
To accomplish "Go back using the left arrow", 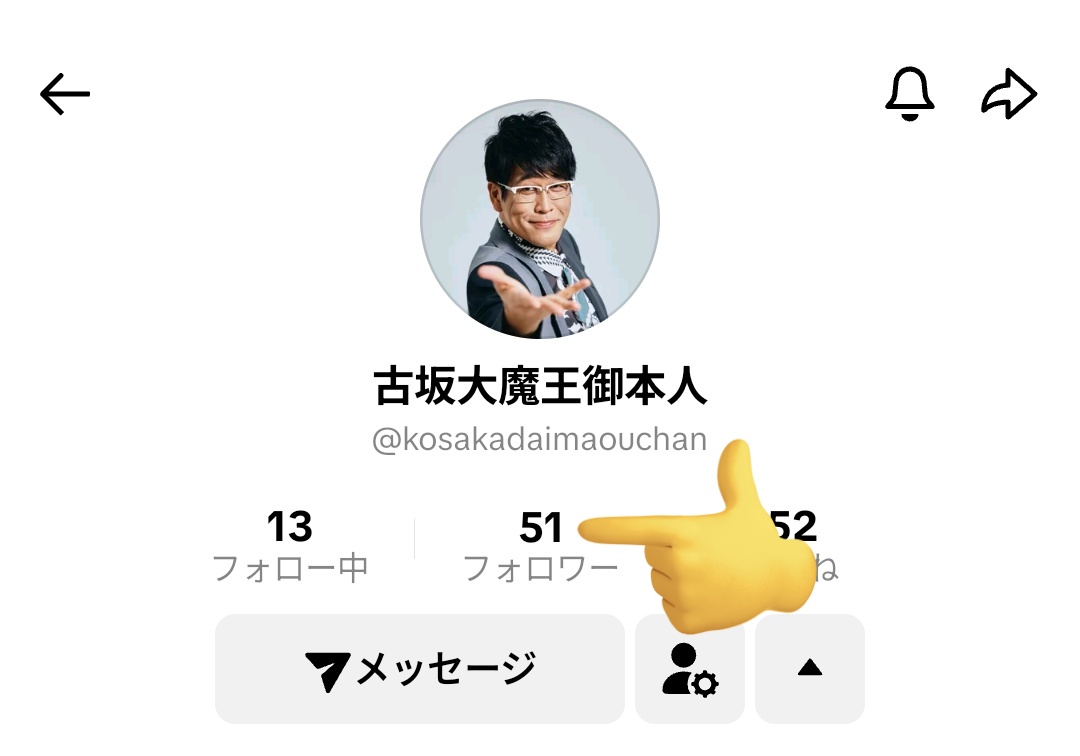I will coord(65,94).
